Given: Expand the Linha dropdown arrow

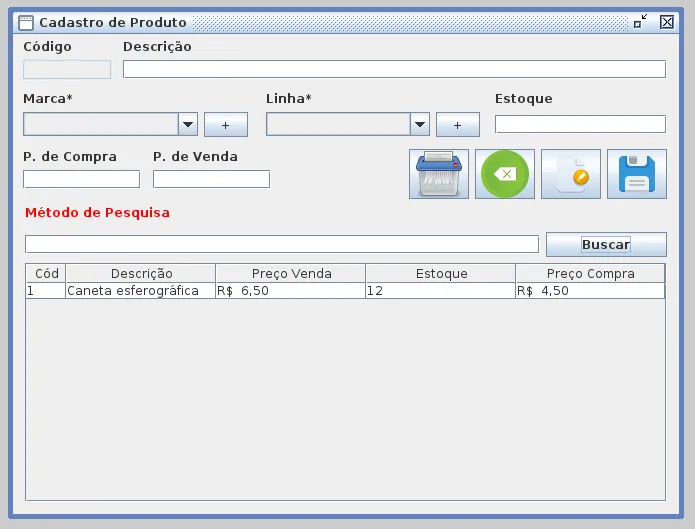Looking at the screenshot, I should point(420,124).
